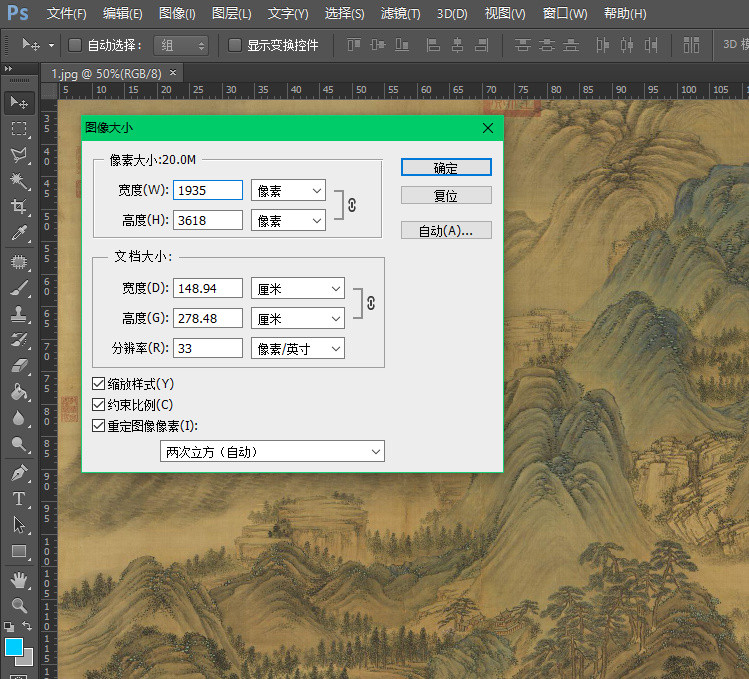Screen dimensions: 749x679
Task: Select the Polygonal Lasso tool
Action: pyautogui.click(x=19, y=154)
